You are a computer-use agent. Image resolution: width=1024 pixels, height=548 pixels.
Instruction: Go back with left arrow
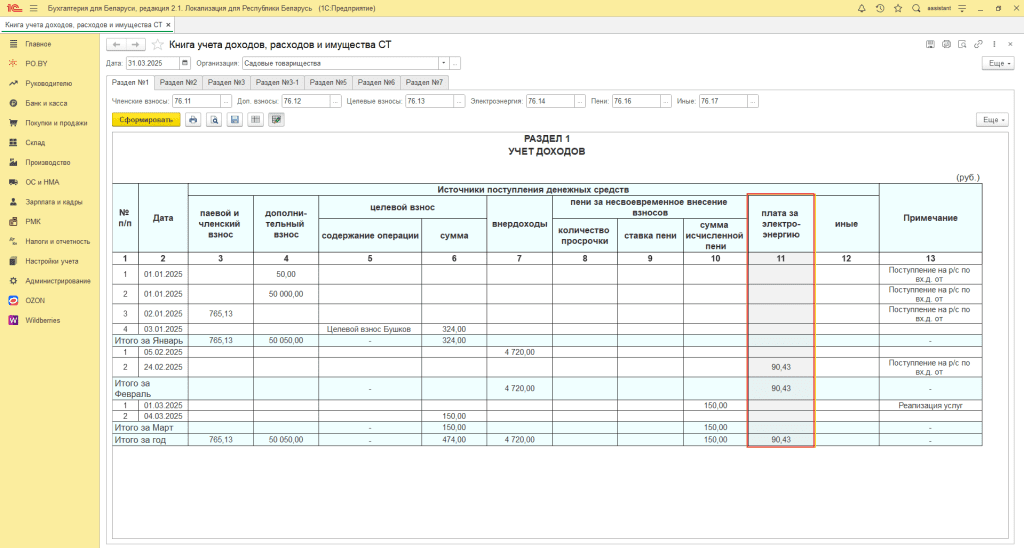(116, 44)
